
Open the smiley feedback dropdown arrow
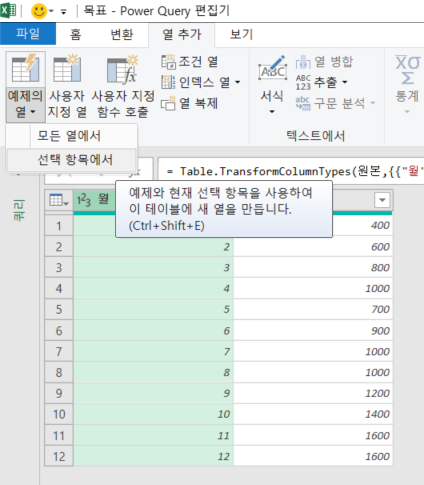click(51, 11)
